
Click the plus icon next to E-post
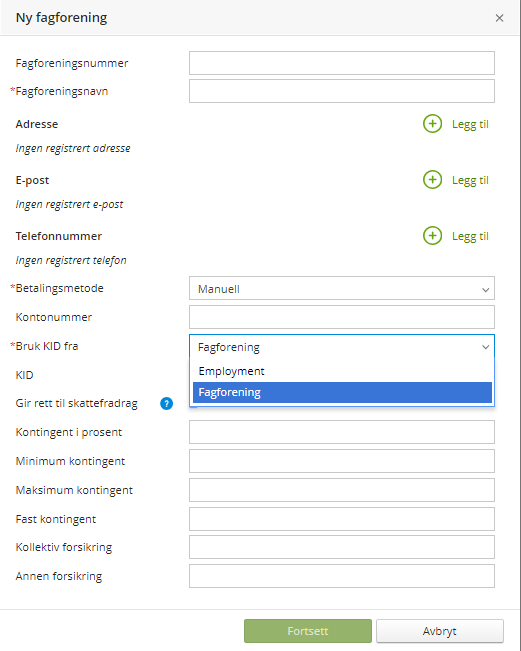[432, 180]
